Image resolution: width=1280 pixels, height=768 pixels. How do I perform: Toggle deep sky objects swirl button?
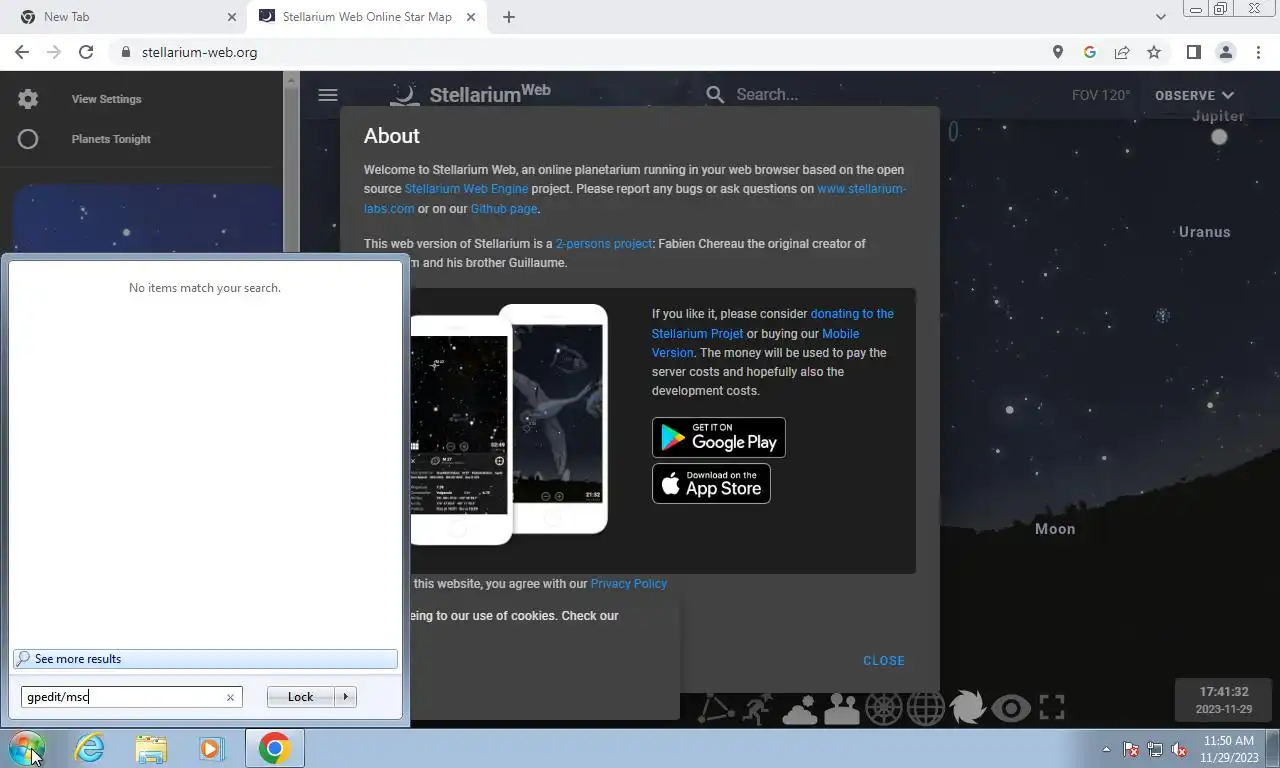tap(968, 708)
